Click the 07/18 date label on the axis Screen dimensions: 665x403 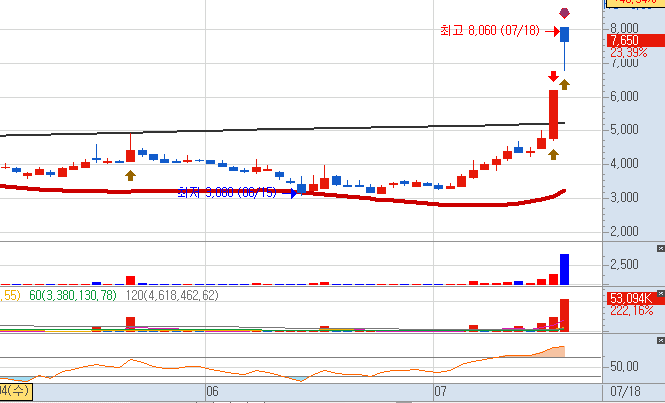click(x=626, y=391)
